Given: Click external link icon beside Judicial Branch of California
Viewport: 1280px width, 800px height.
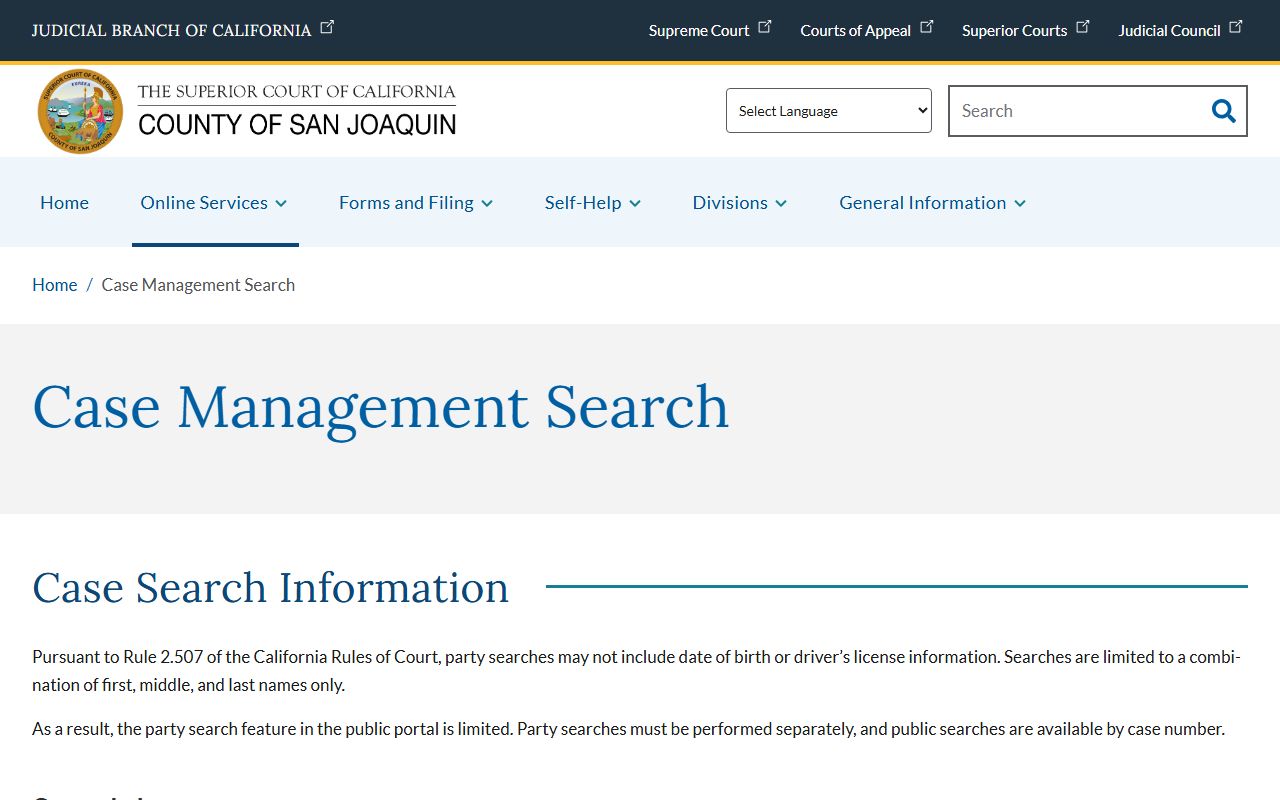Looking at the screenshot, I should point(327,27).
